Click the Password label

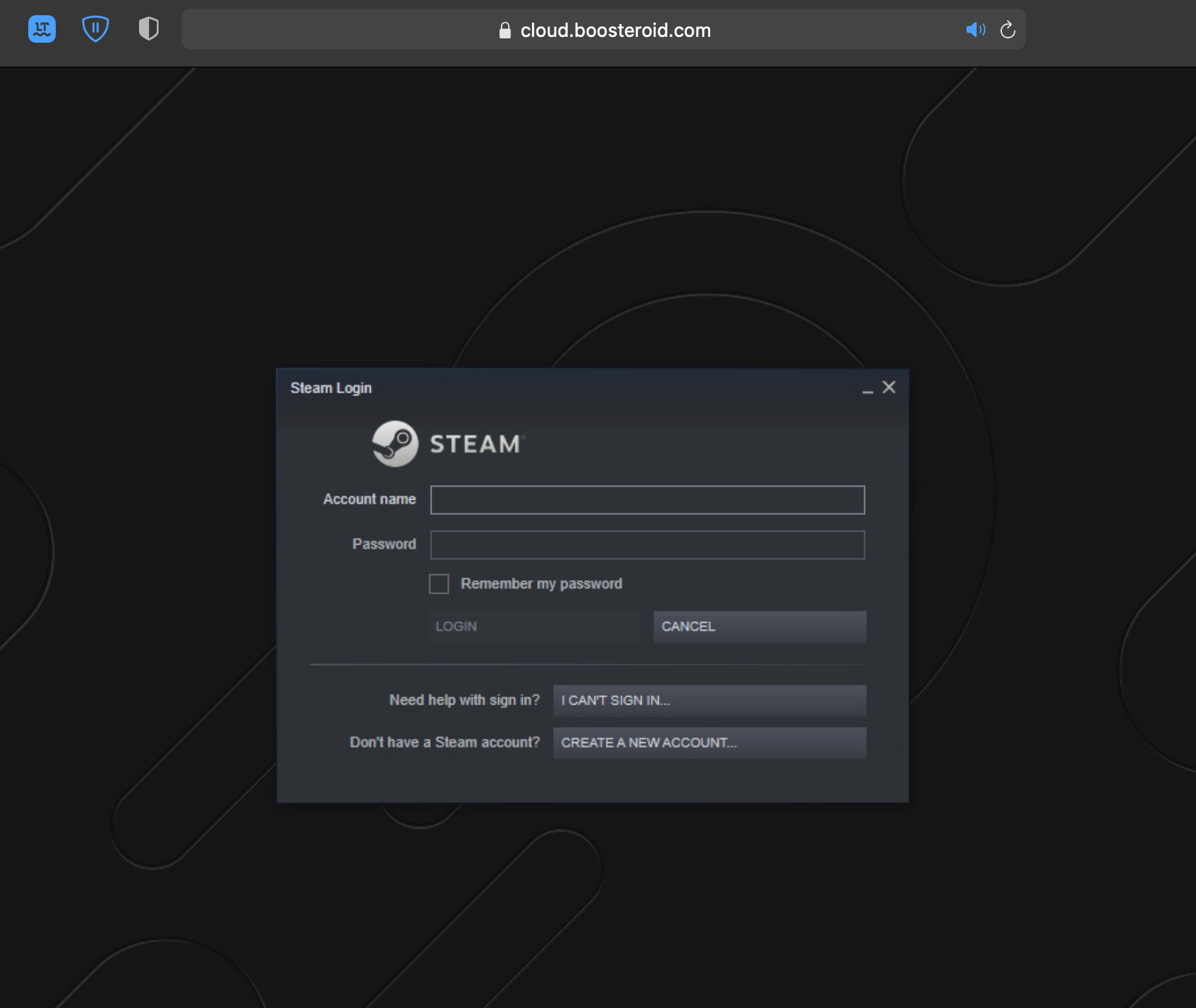[384, 544]
